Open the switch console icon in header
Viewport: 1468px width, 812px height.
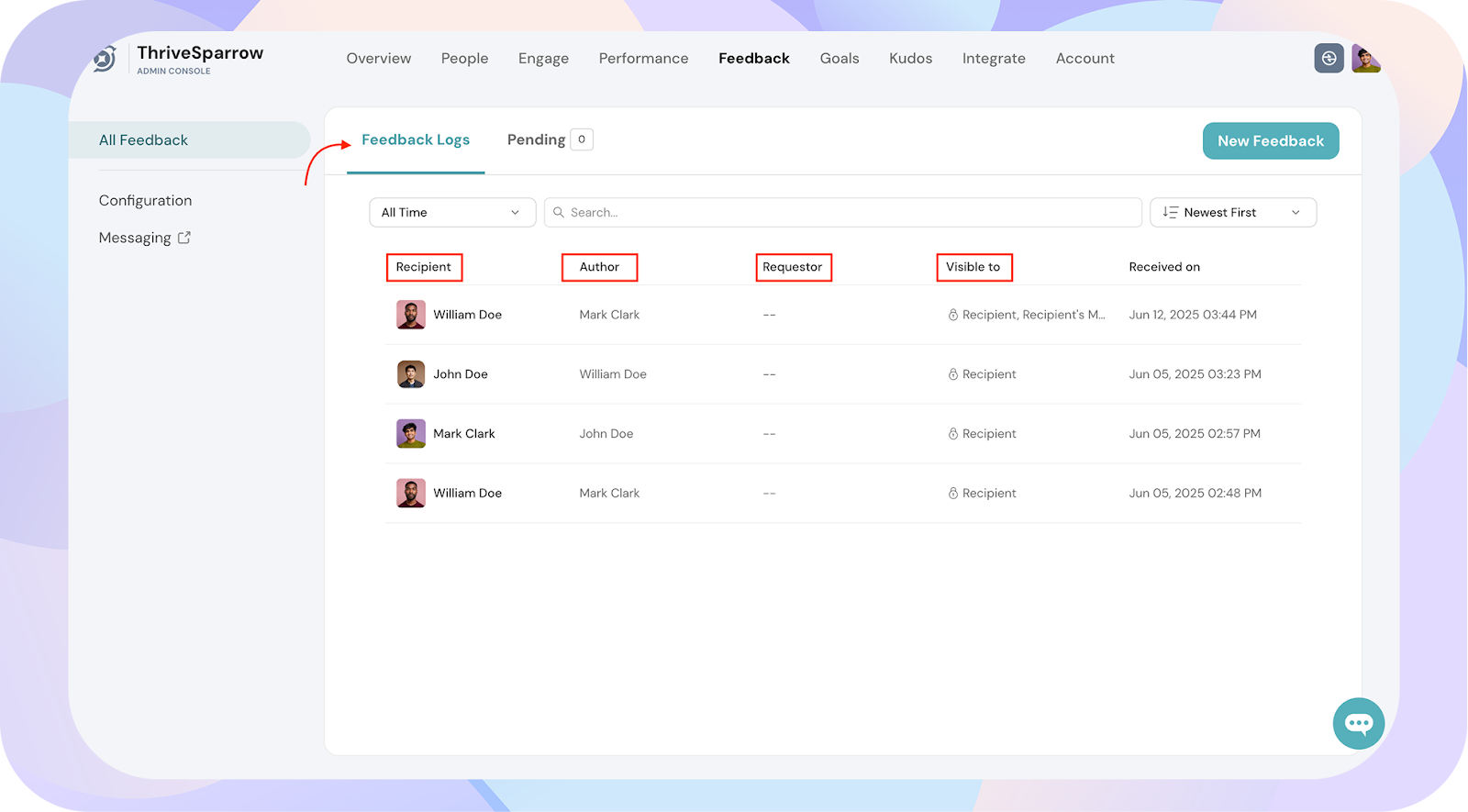[1329, 59]
